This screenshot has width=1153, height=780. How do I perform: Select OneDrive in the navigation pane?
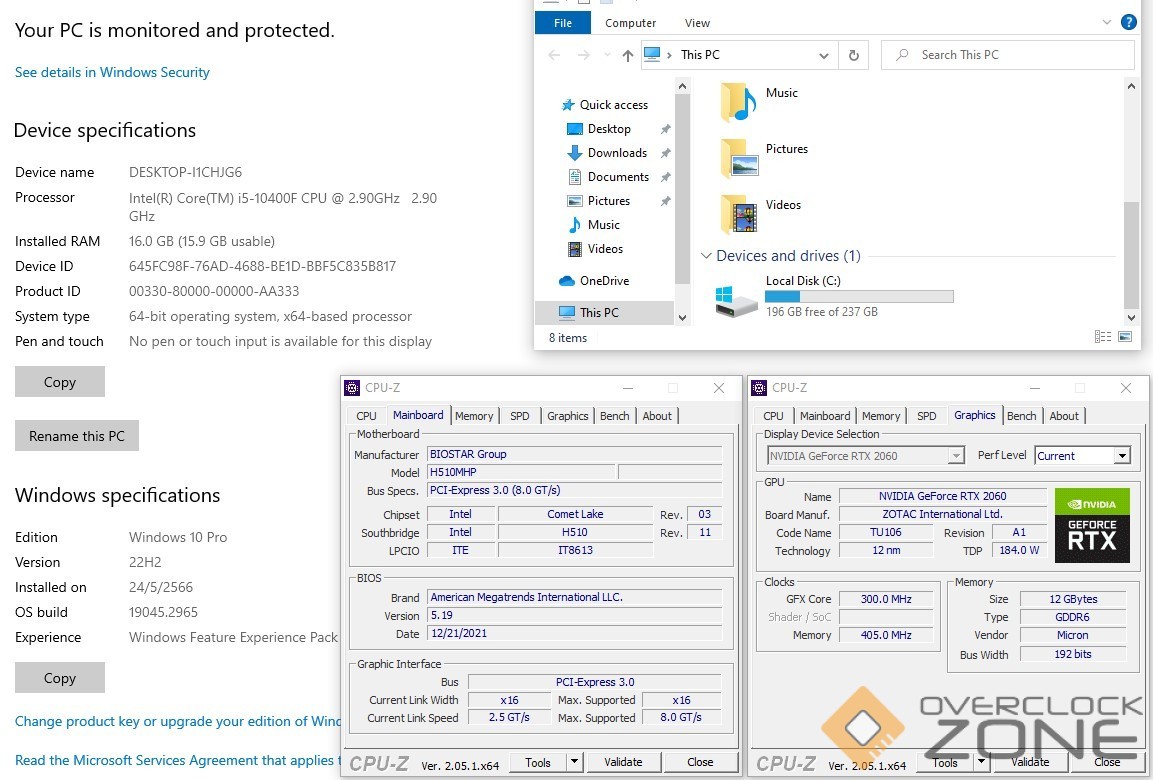603,281
